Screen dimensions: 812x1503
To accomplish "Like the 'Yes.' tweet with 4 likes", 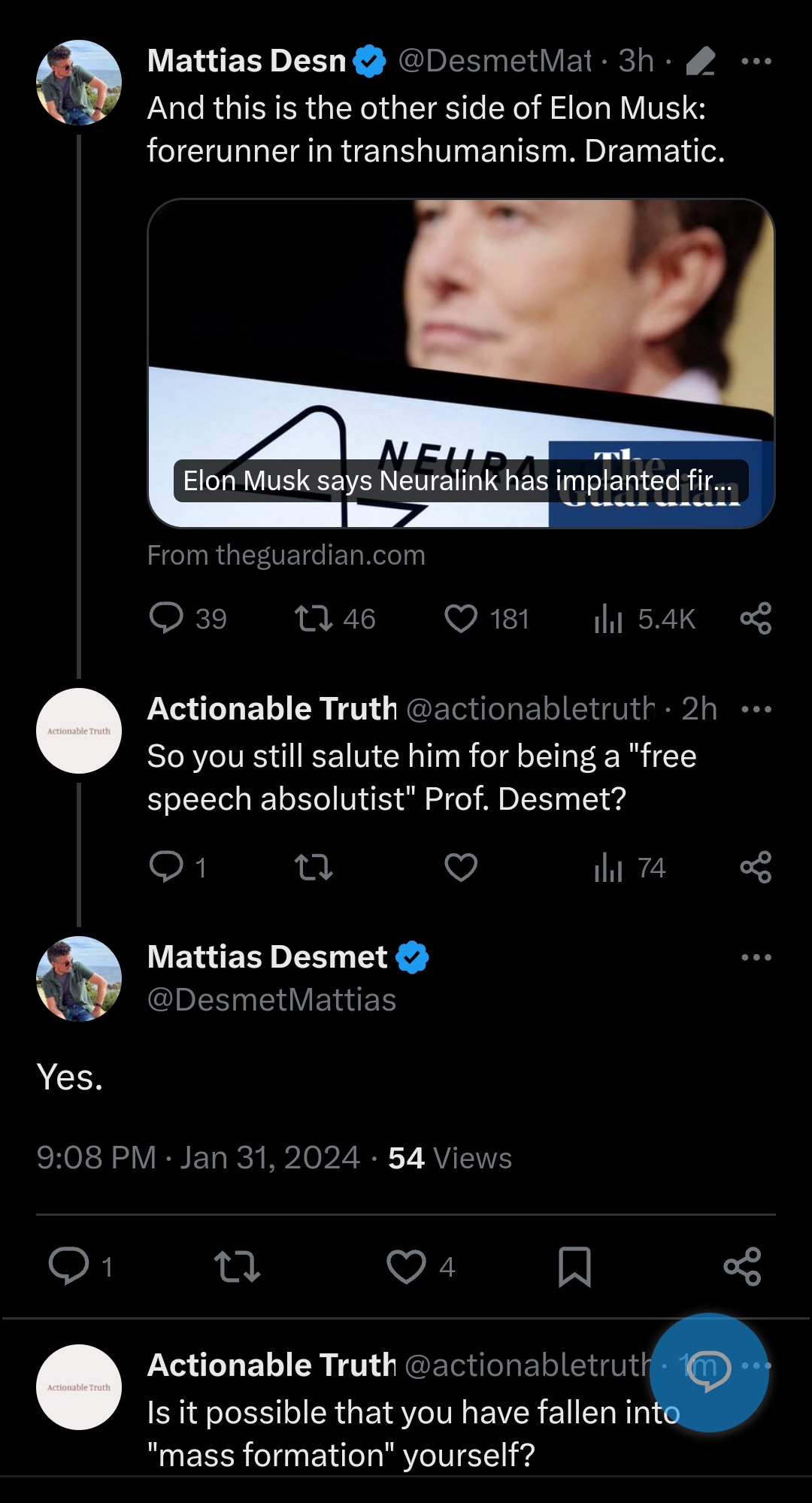I will click(406, 1267).
